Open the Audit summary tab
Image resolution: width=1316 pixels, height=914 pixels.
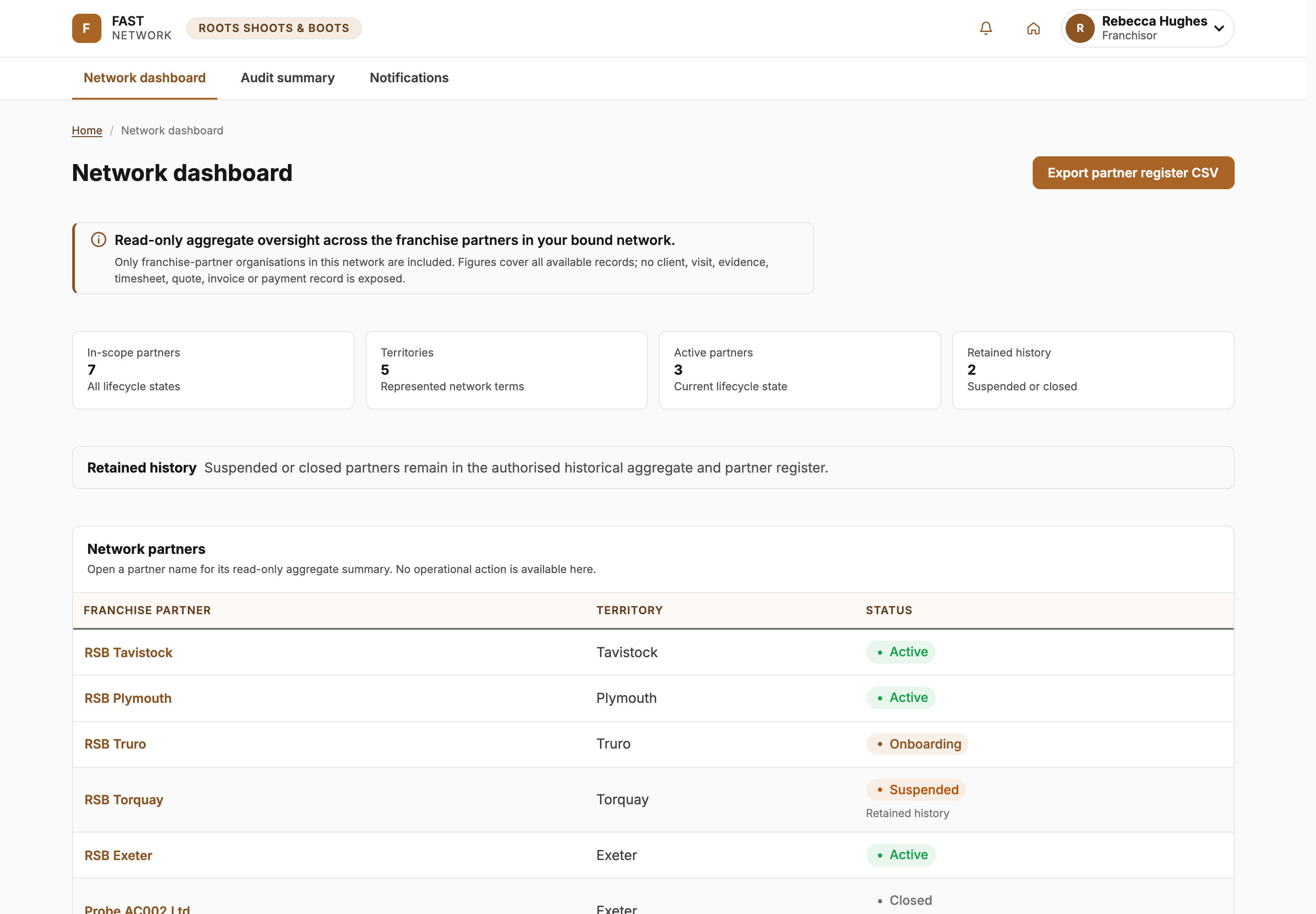287,78
